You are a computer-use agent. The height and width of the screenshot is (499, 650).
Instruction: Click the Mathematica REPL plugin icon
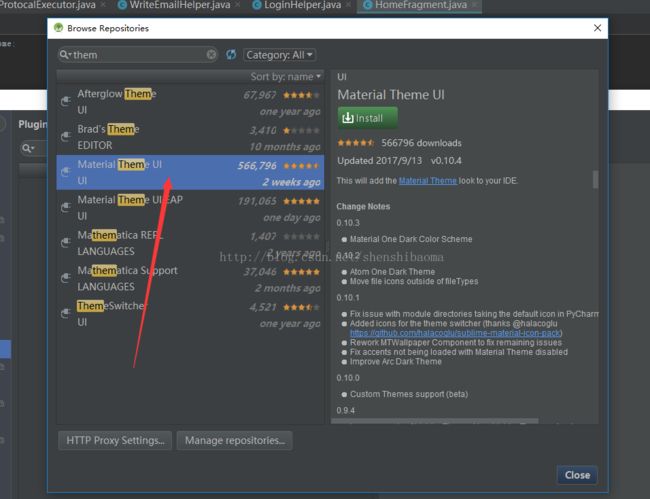pos(66,242)
